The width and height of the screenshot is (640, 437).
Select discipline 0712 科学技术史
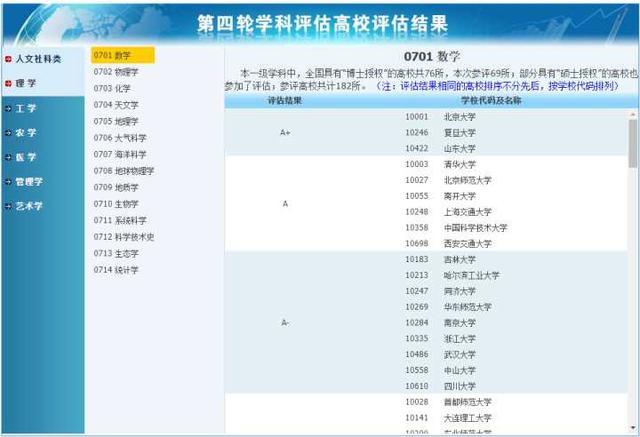(x=124, y=237)
